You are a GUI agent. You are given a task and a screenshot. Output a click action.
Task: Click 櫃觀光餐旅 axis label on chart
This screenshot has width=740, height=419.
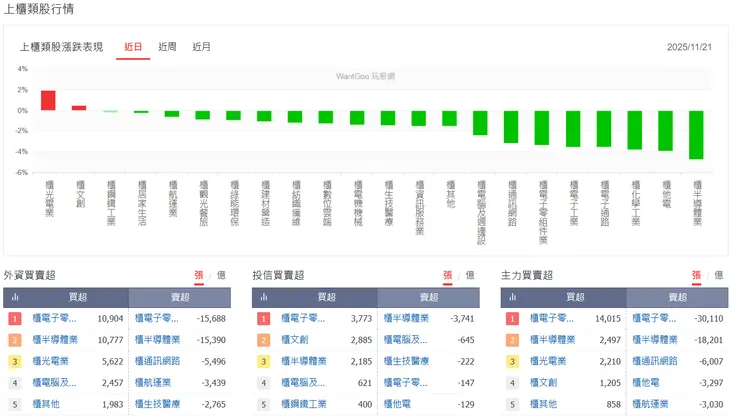click(x=203, y=203)
